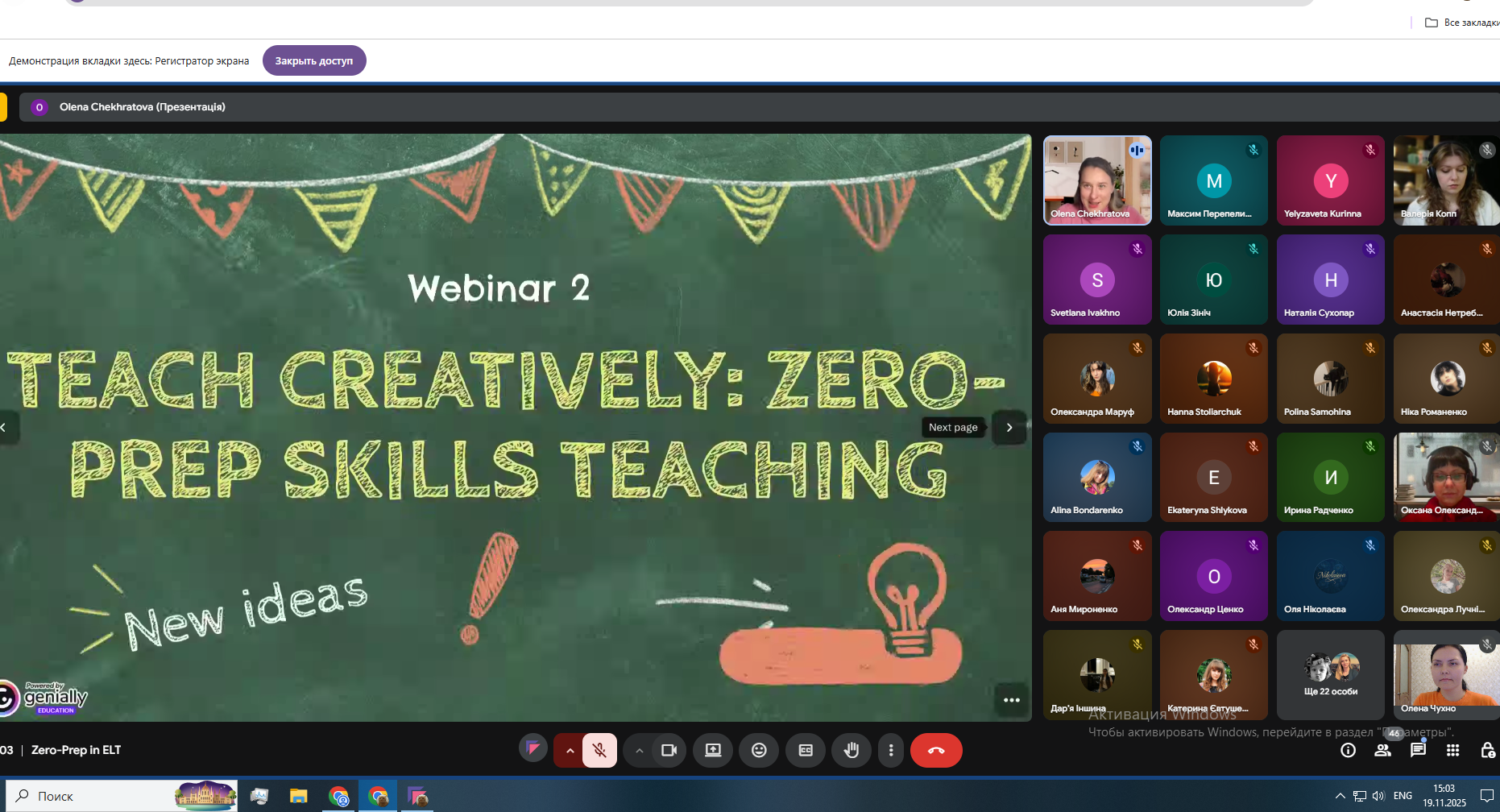This screenshot has width=1500, height=812.
Task: Click the Закрыть доступ button
Action: click(x=314, y=60)
